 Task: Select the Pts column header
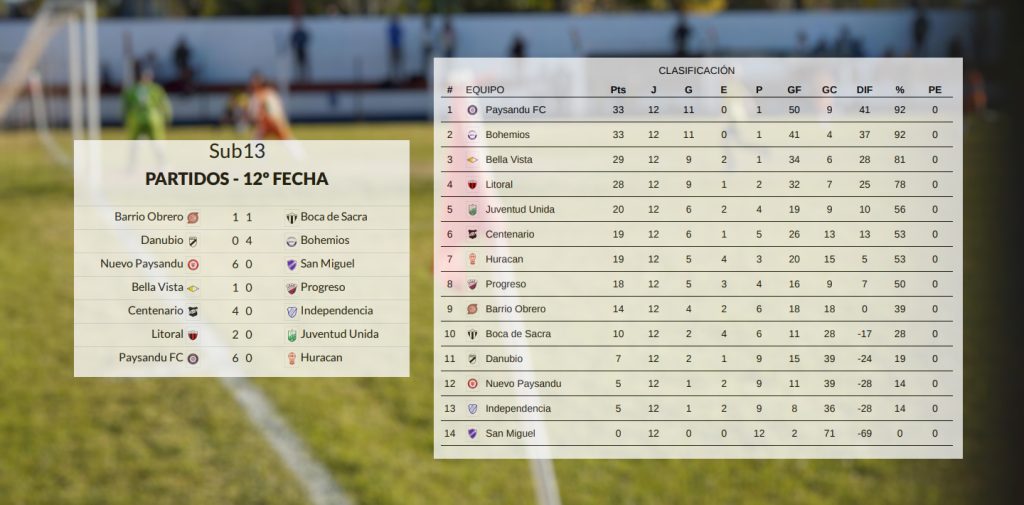pyautogui.click(x=618, y=90)
